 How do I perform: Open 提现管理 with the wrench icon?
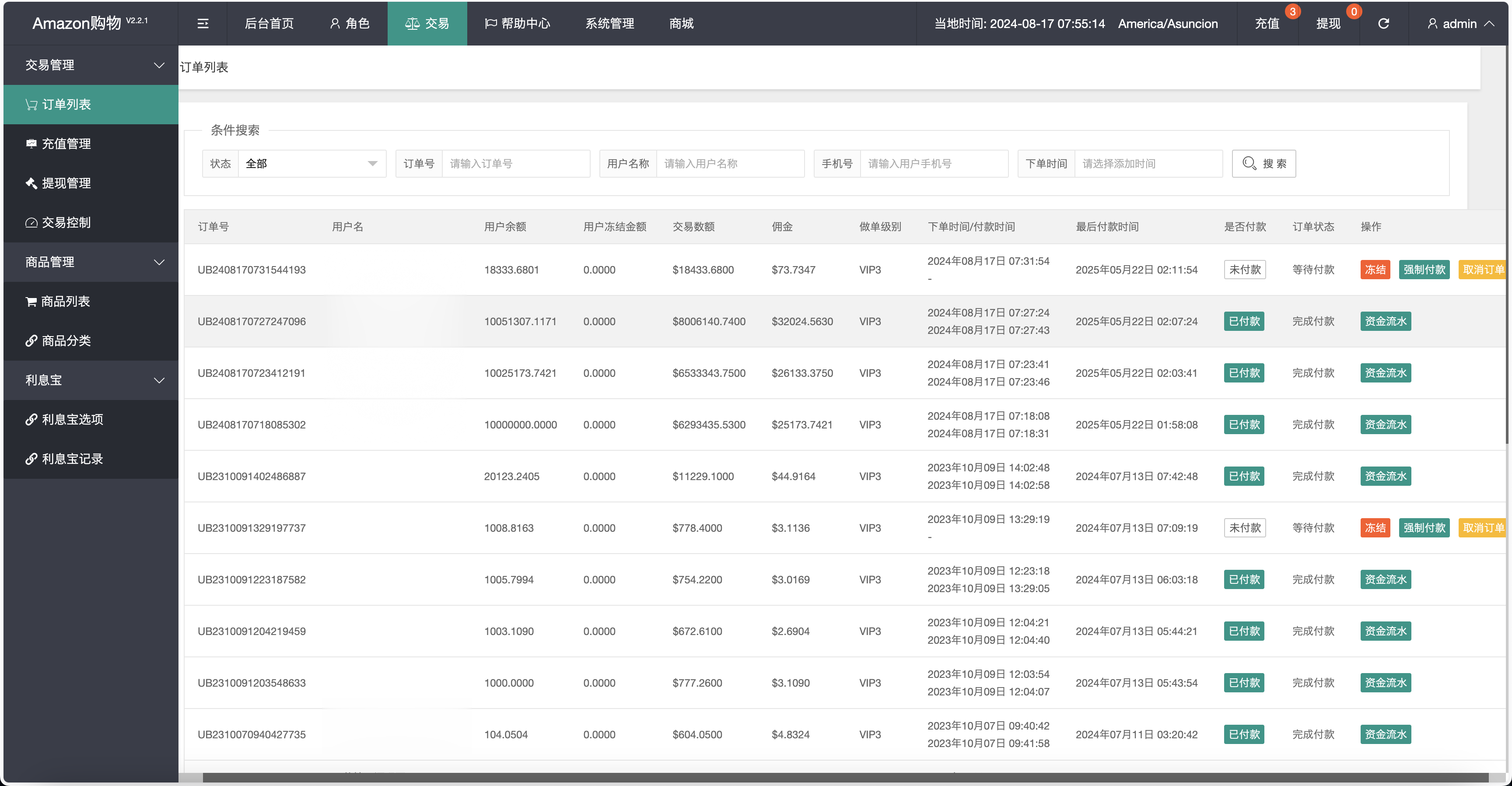pos(66,182)
